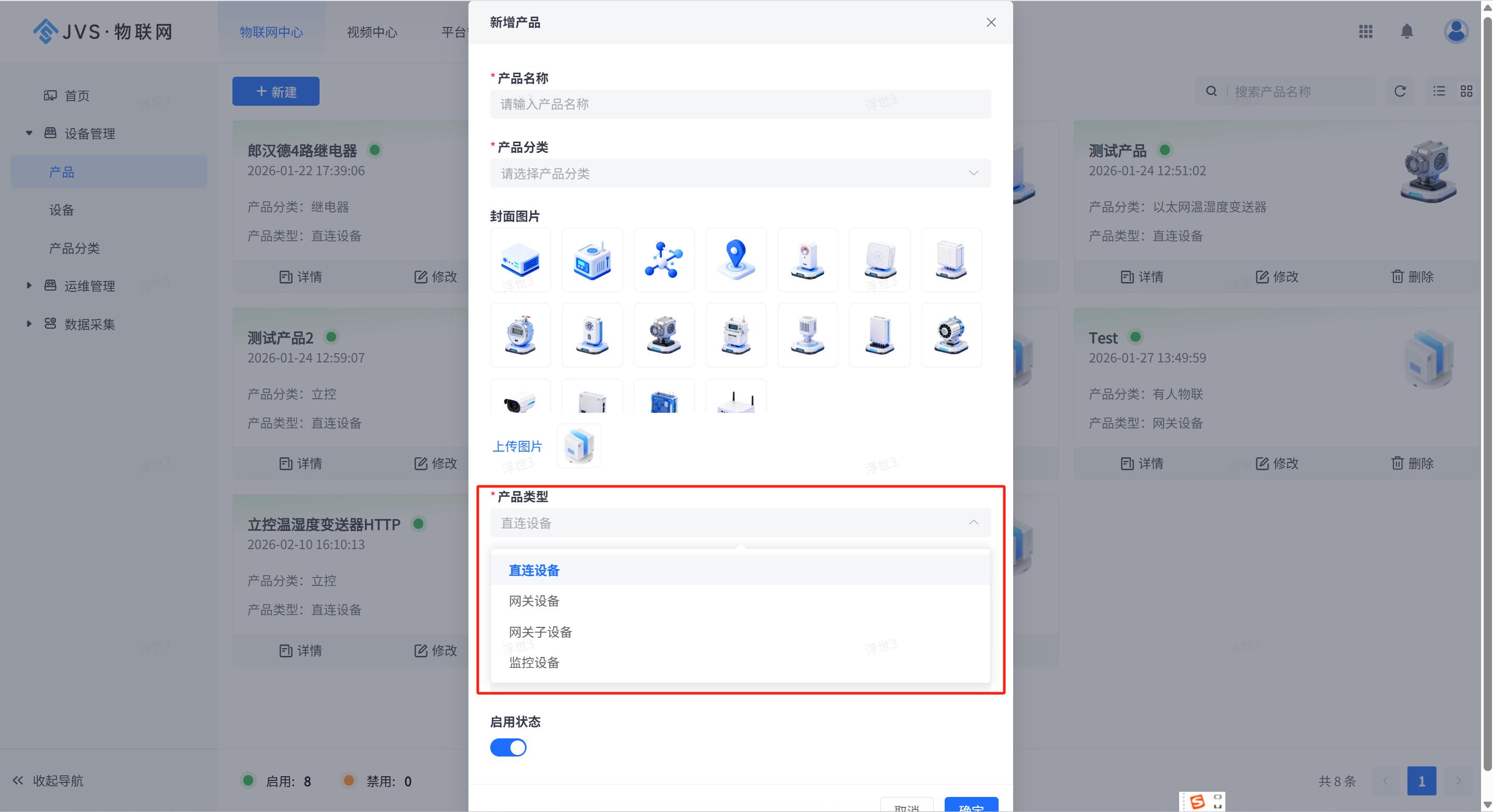Click the notification bell icon
The width and height of the screenshot is (1493, 812).
1407,31
